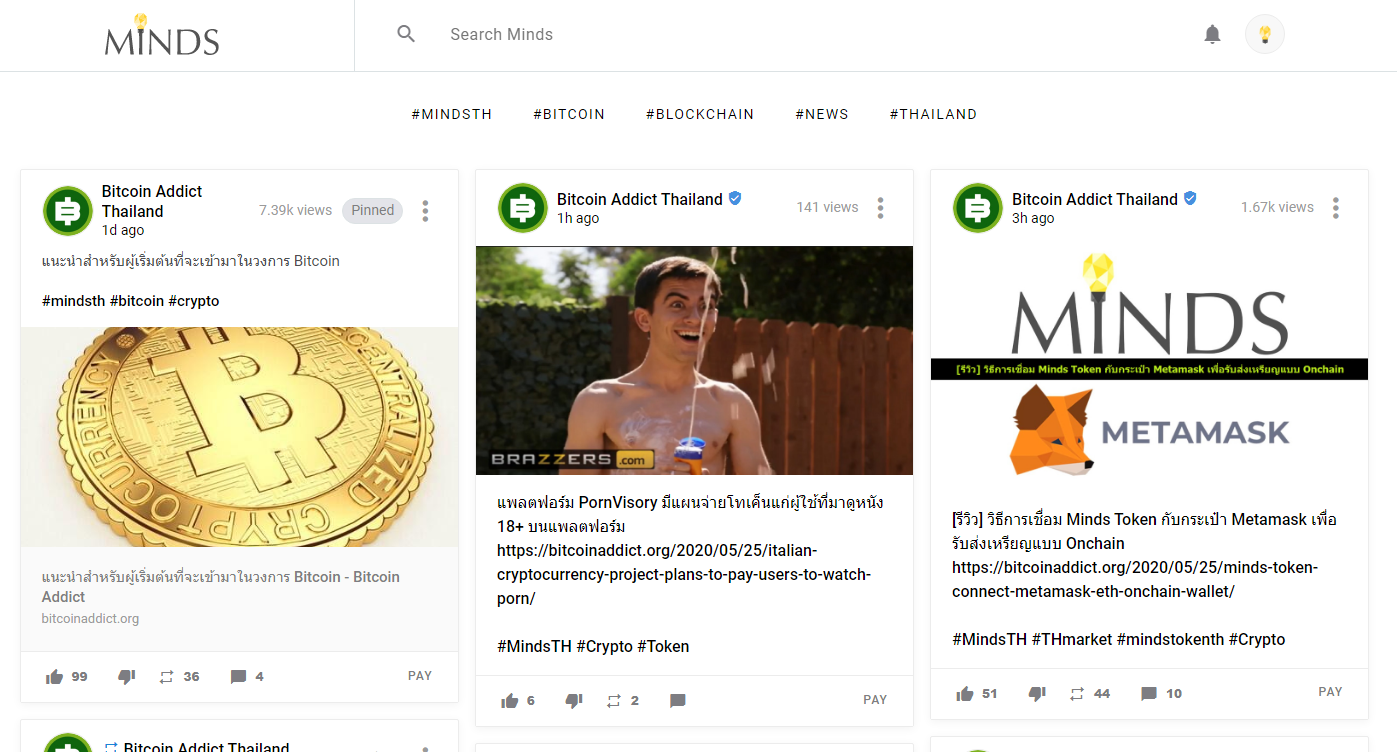
Task: Click the Minds logo in the header
Action: (x=162, y=35)
